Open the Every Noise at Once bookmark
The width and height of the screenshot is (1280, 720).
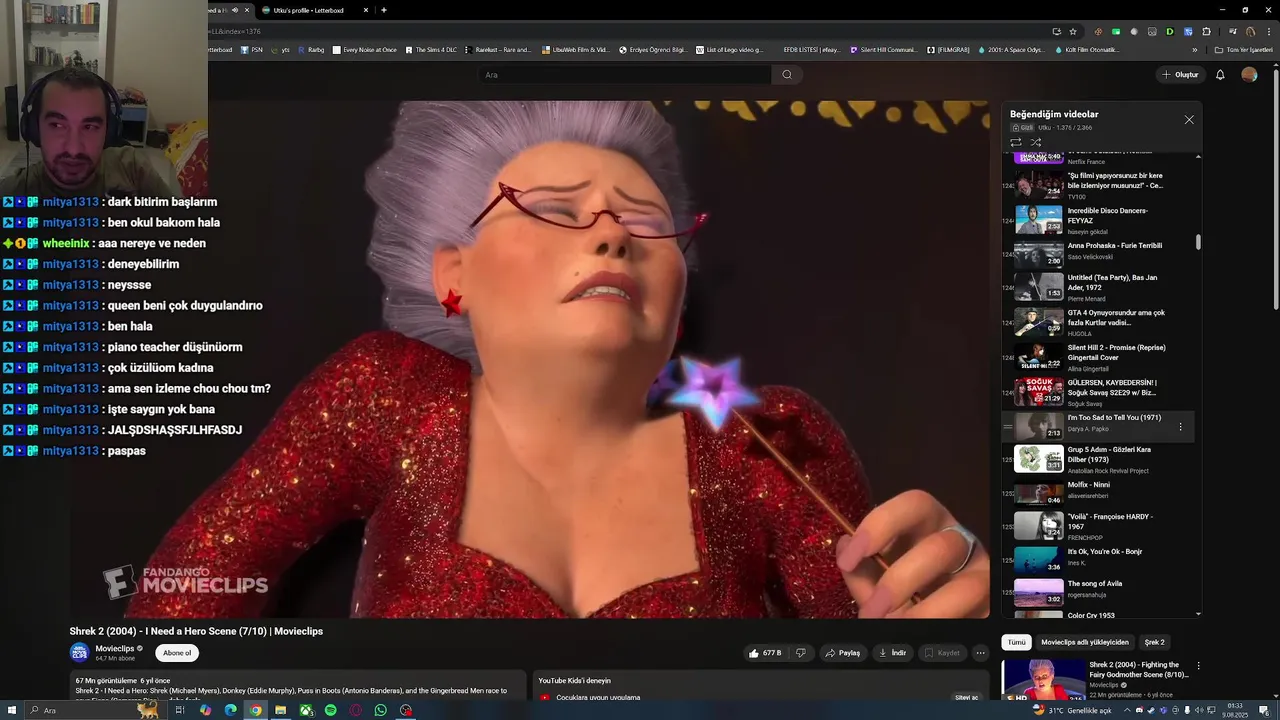(364, 49)
